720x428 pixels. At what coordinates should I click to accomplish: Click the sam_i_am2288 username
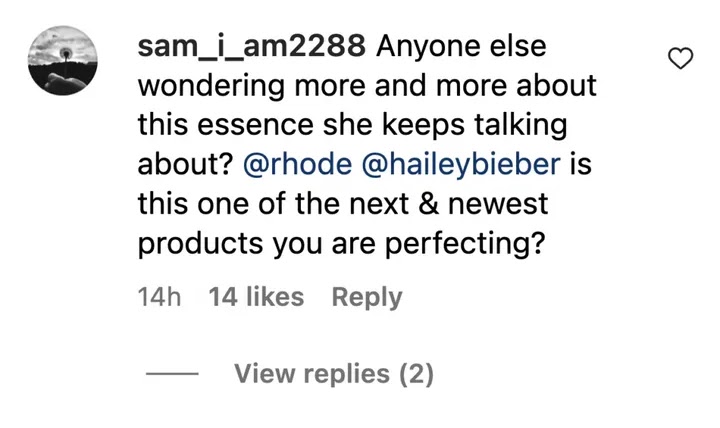[x=253, y=47]
